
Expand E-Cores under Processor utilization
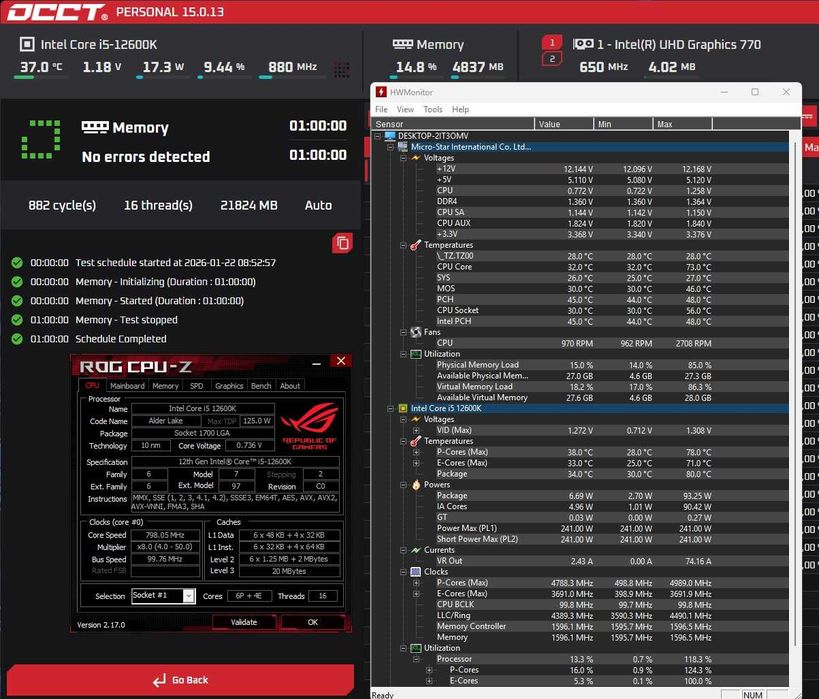[x=429, y=681]
